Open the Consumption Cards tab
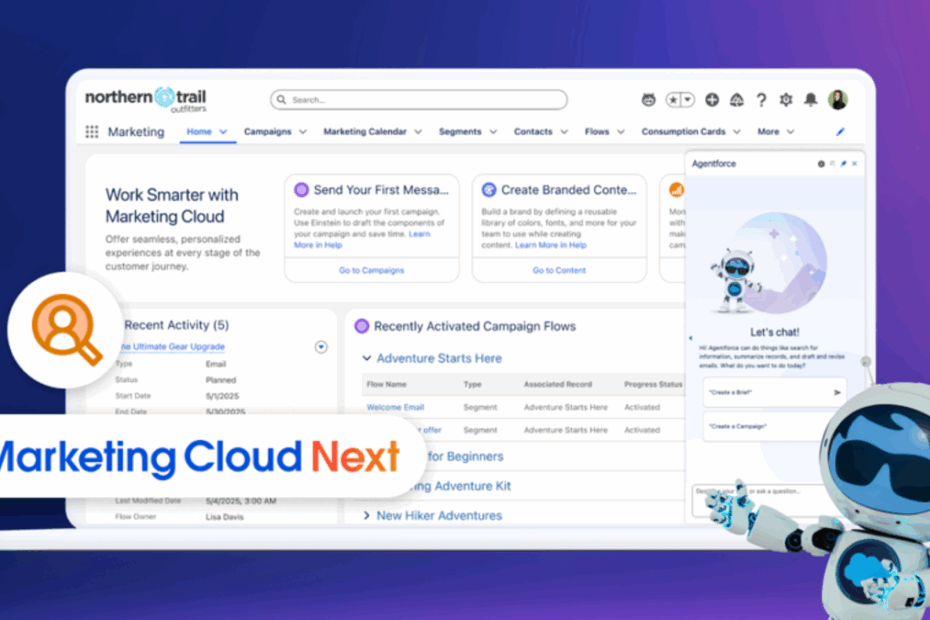The height and width of the screenshot is (620, 930). click(683, 132)
